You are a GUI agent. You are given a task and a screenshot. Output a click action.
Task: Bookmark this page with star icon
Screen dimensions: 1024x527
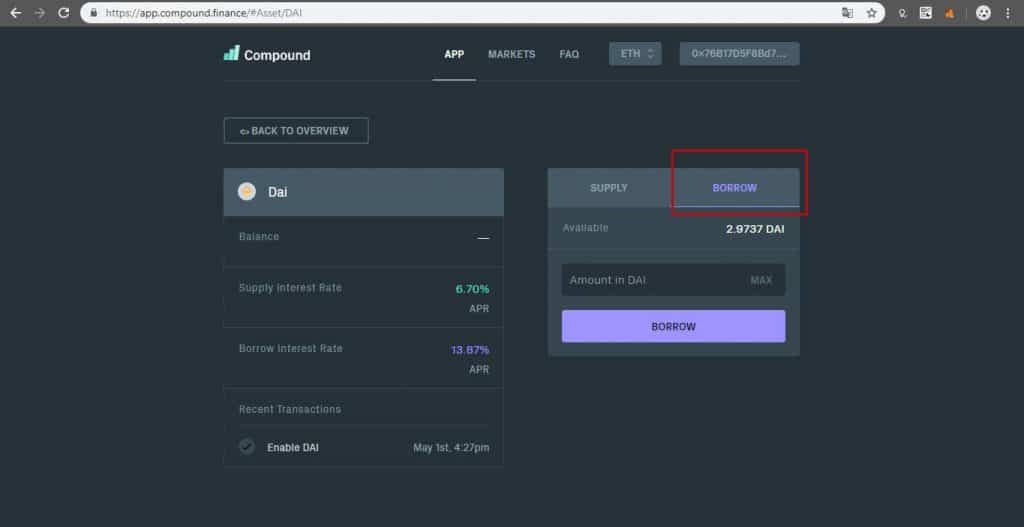point(871,13)
